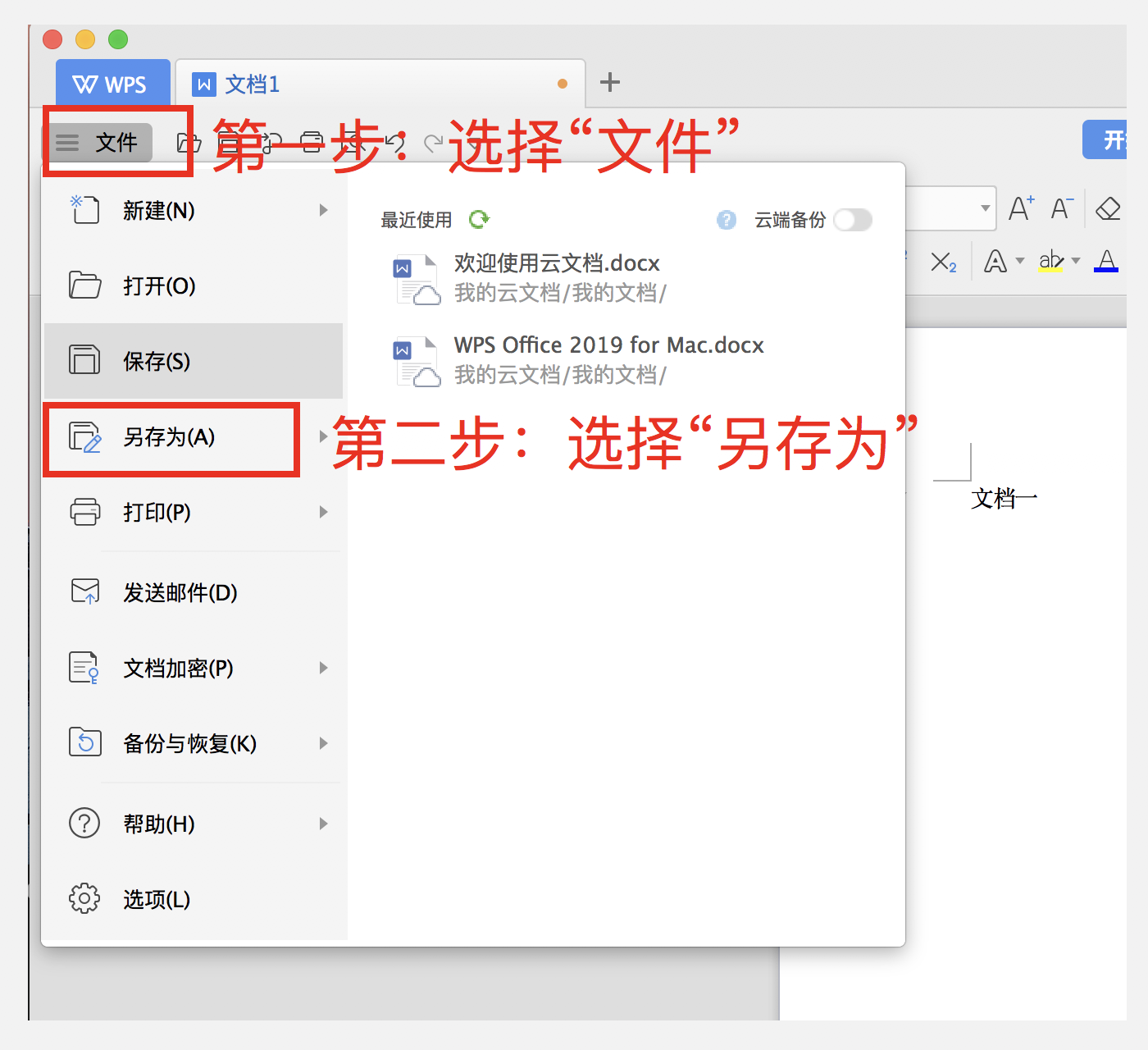Click the cloud document icon for 欢迎使用云文档.docx

coord(417,279)
